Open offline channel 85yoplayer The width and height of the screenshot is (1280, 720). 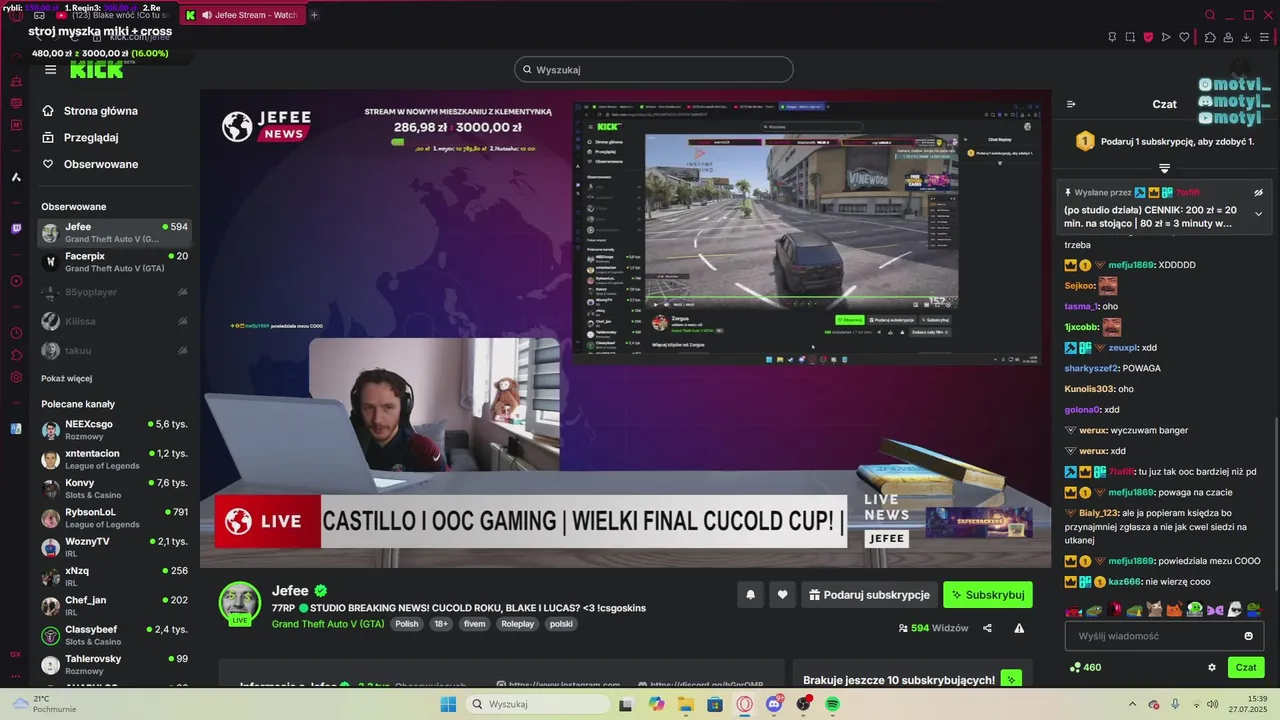[114, 292]
